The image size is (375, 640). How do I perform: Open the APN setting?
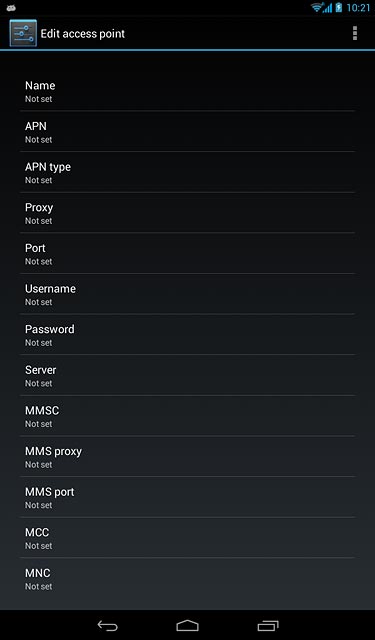[187, 131]
